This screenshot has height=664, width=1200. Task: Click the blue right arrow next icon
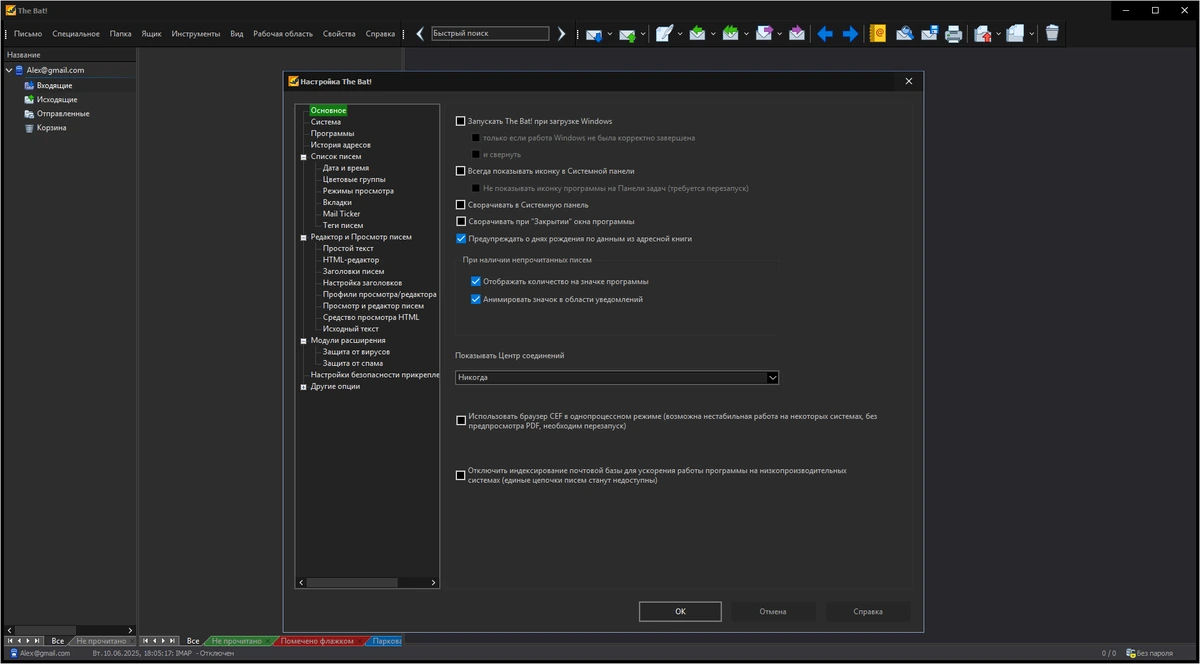tap(850, 34)
